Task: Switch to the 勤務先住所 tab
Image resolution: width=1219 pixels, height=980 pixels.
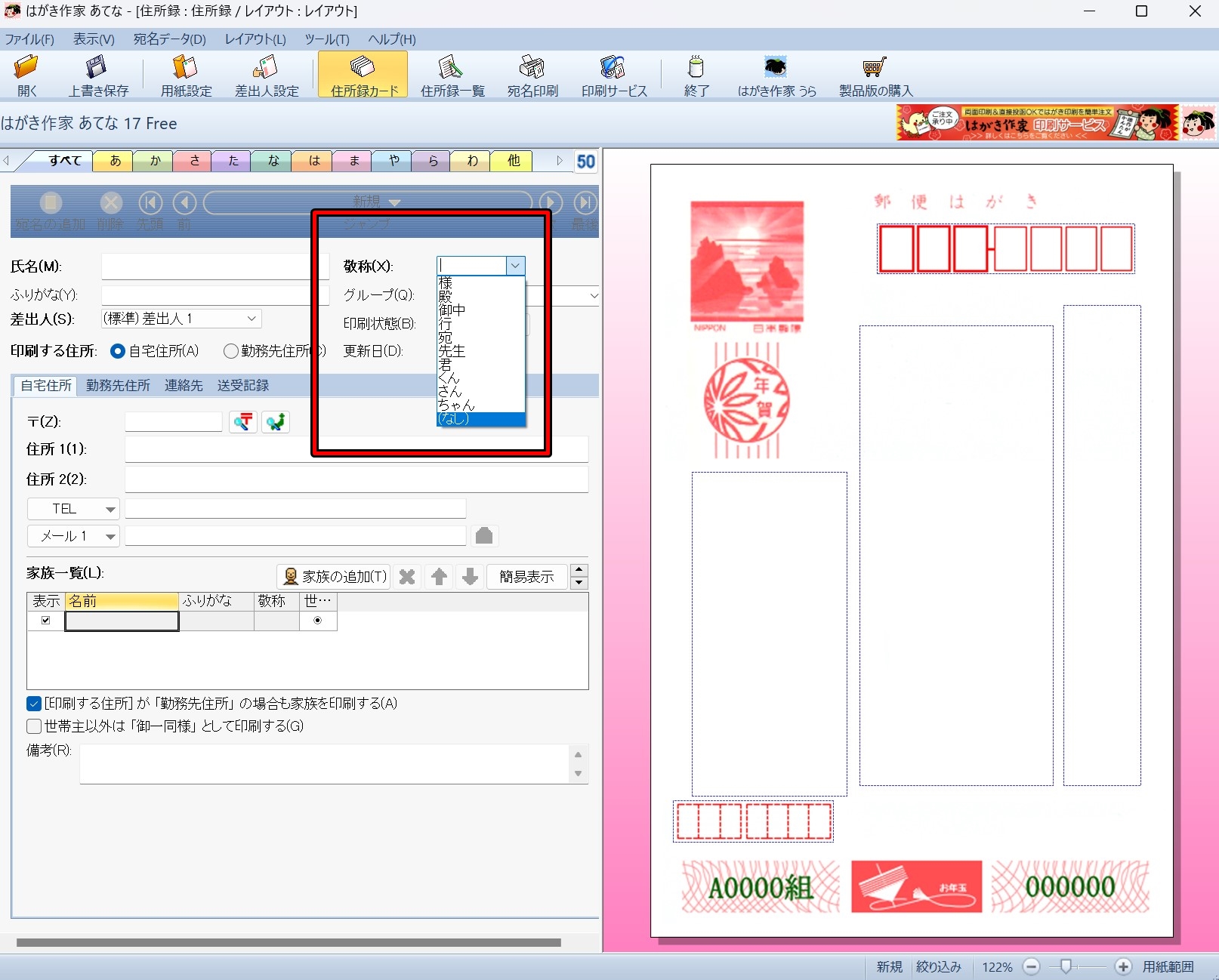Action: pos(118,386)
